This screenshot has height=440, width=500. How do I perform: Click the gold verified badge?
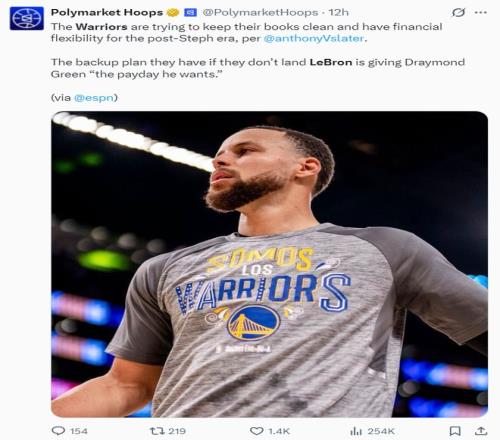(173, 13)
